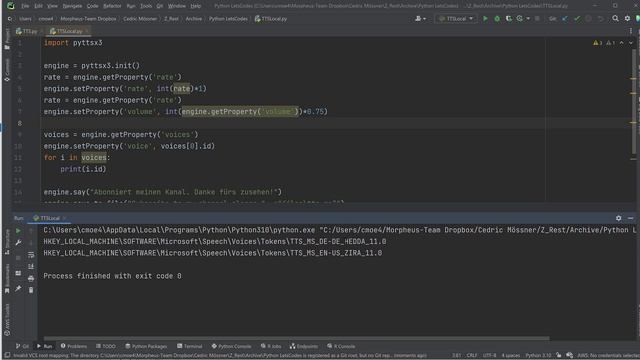The width and height of the screenshot is (640, 360).
Task: Open AWS credentials selector in status bar
Action: click(608, 356)
